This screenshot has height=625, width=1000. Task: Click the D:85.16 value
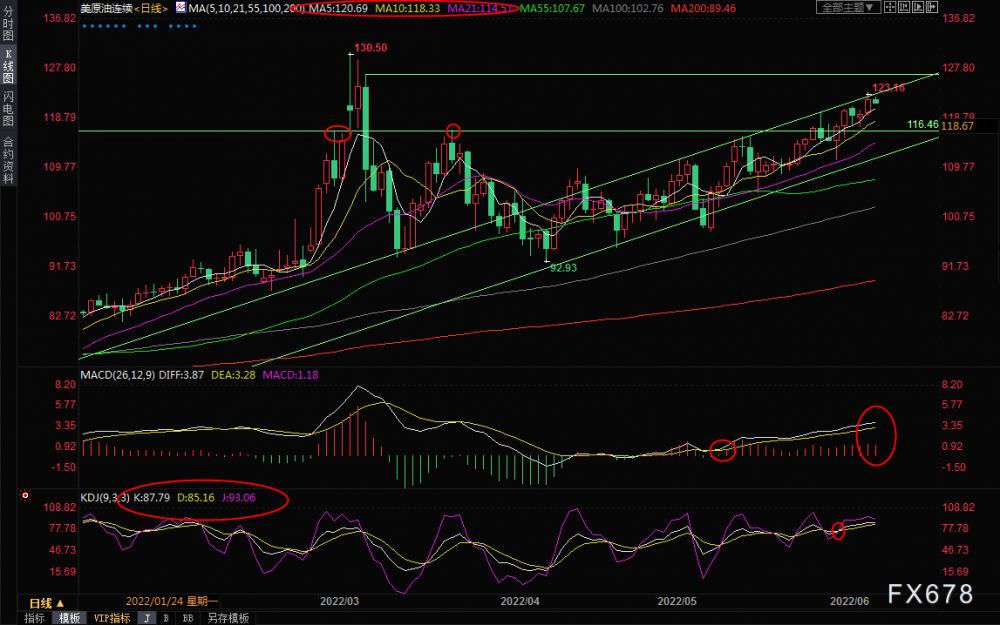tap(196, 497)
